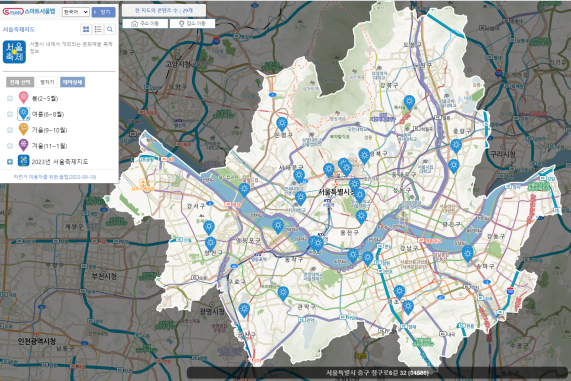Open the search magnifier icon
The image size is (571, 381).
coord(110,29)
